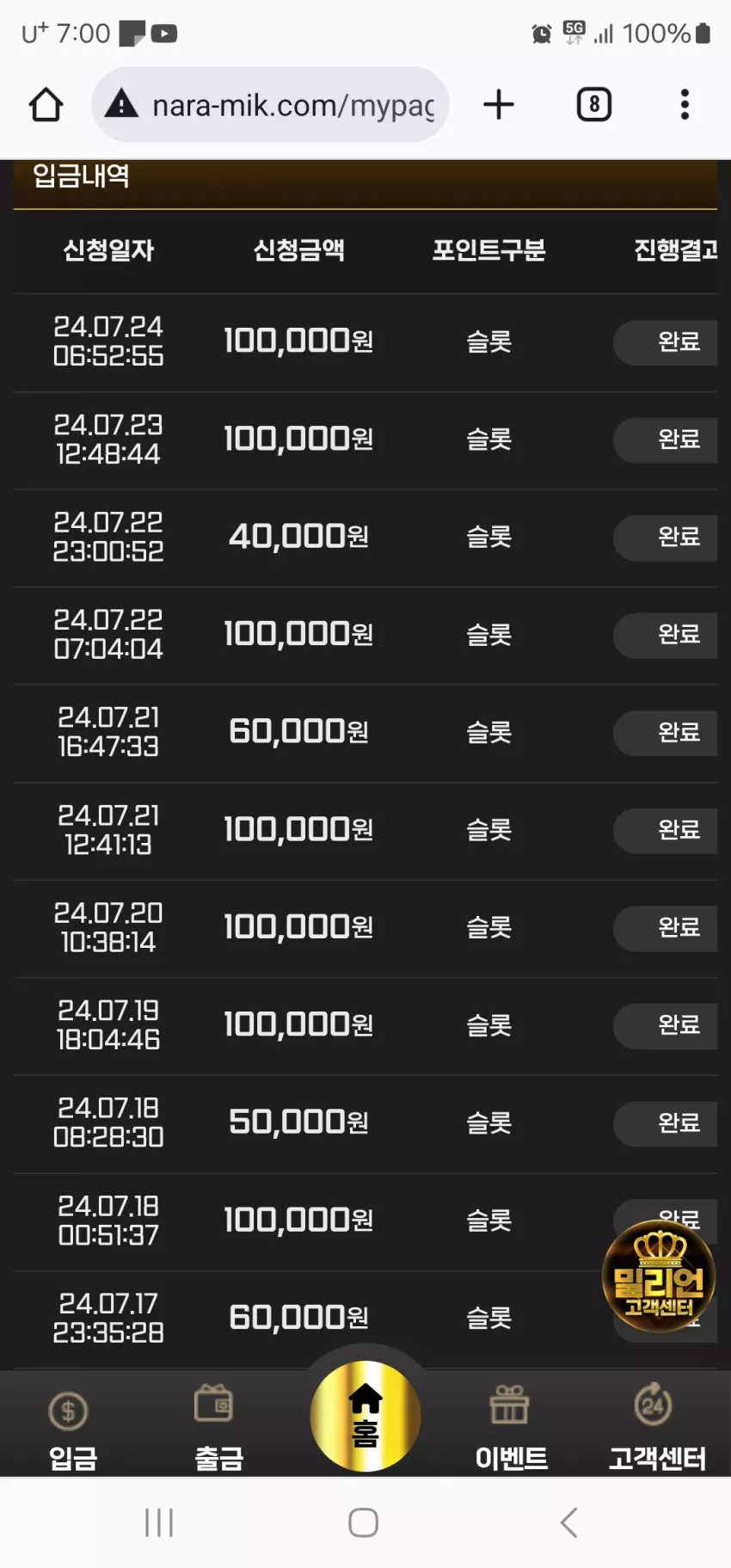The width and height of the screenshot is (731, 1568).
Task: Tap Android back navigation arrow
Action: click(568, 1522)
